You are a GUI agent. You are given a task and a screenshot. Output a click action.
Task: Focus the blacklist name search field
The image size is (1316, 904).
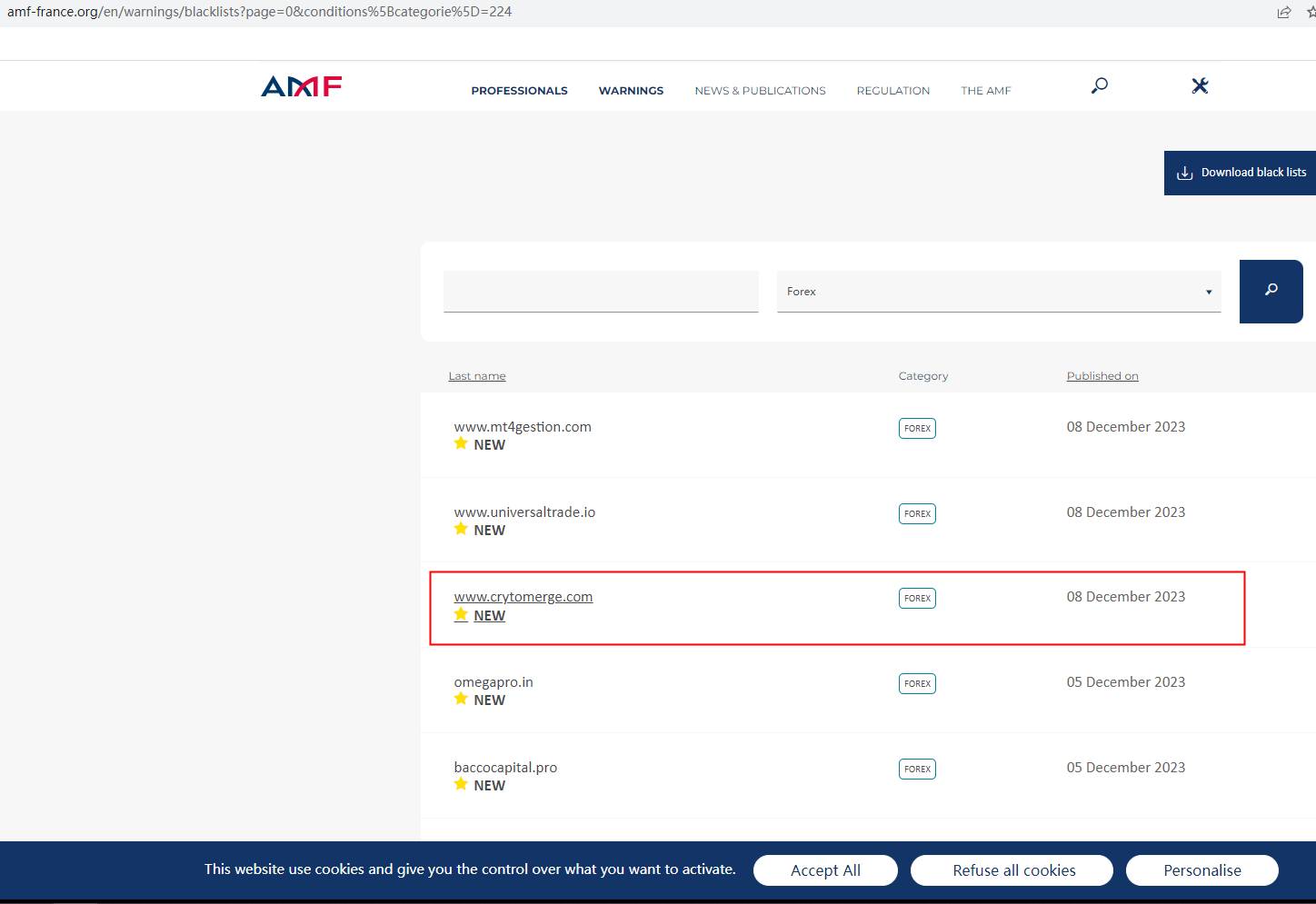click(x=601, y=292)
